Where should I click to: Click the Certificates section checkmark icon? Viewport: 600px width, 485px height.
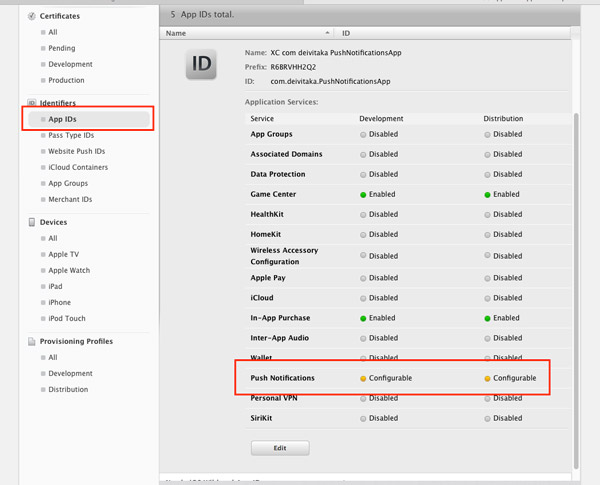[x=32, y=16]
